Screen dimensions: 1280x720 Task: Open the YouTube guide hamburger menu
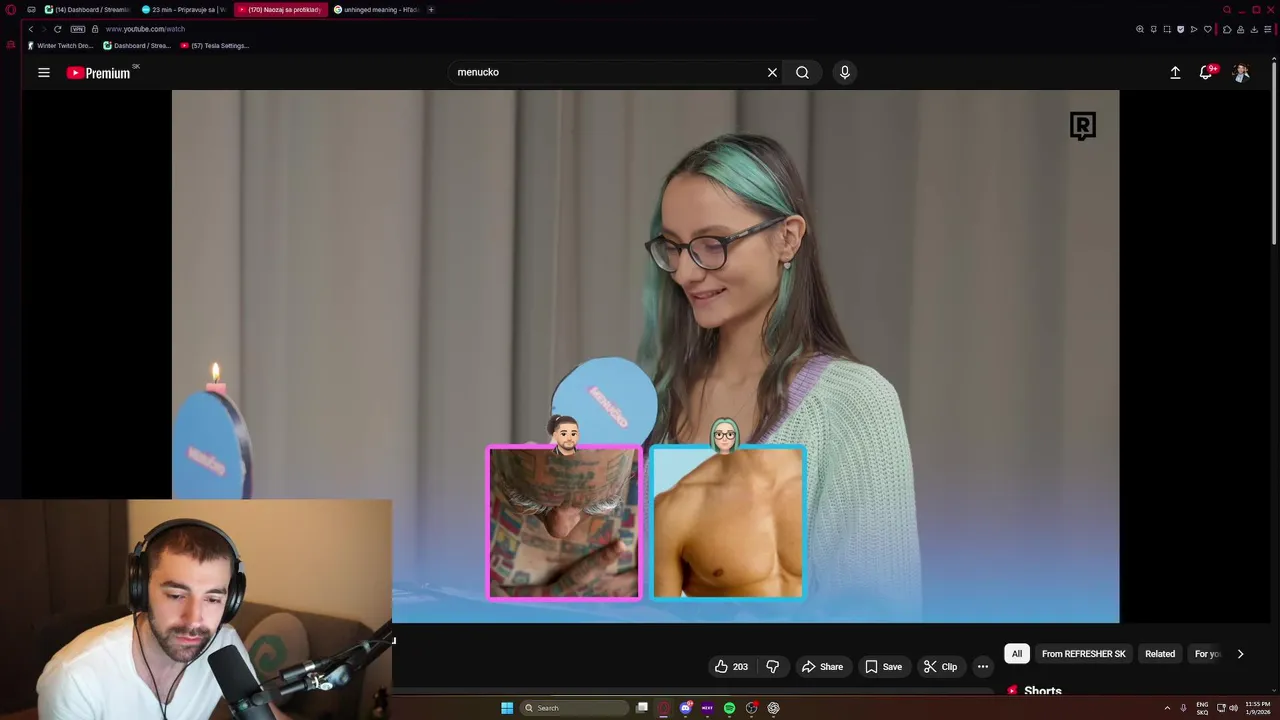tap(44, 72)
